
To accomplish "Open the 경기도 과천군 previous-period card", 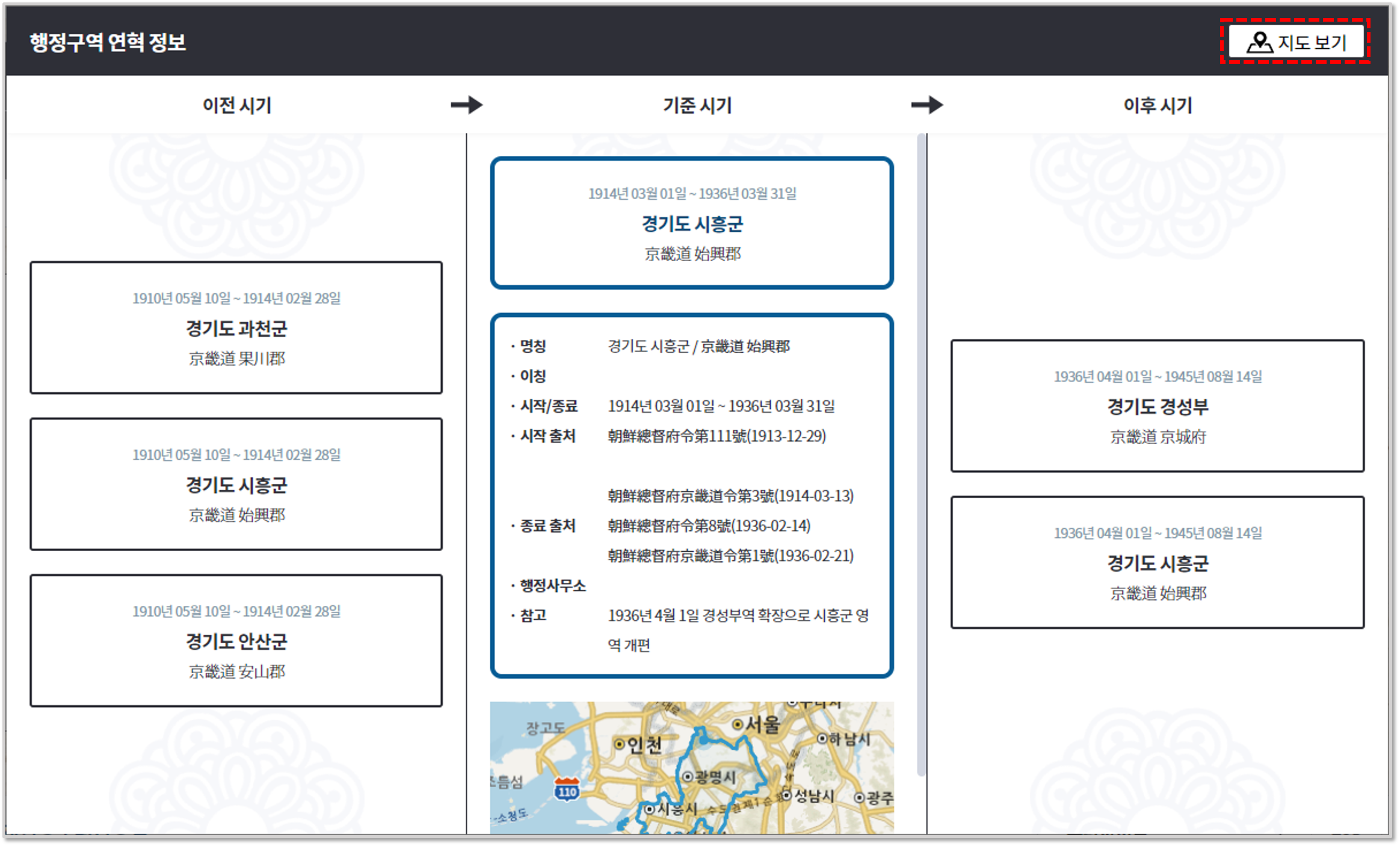I will coord(236,328).
